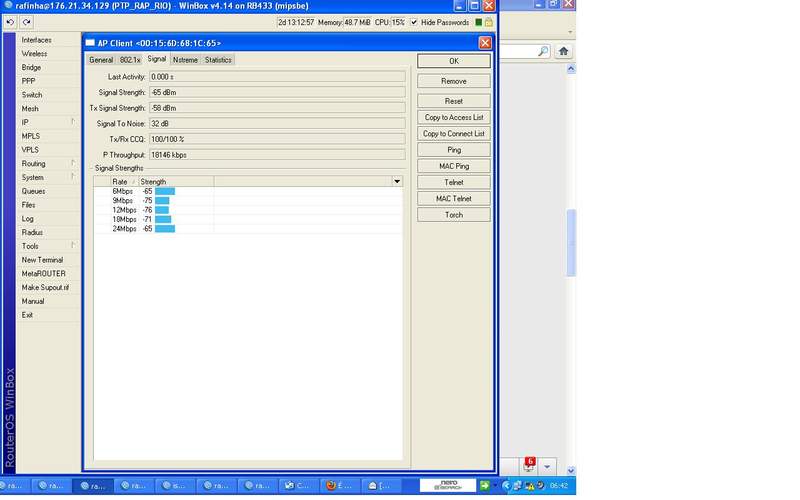Select the 24Mbps signal strength row
Viewport: 800px width, 500px height.
pyautogui.click(x=248, y=229)
